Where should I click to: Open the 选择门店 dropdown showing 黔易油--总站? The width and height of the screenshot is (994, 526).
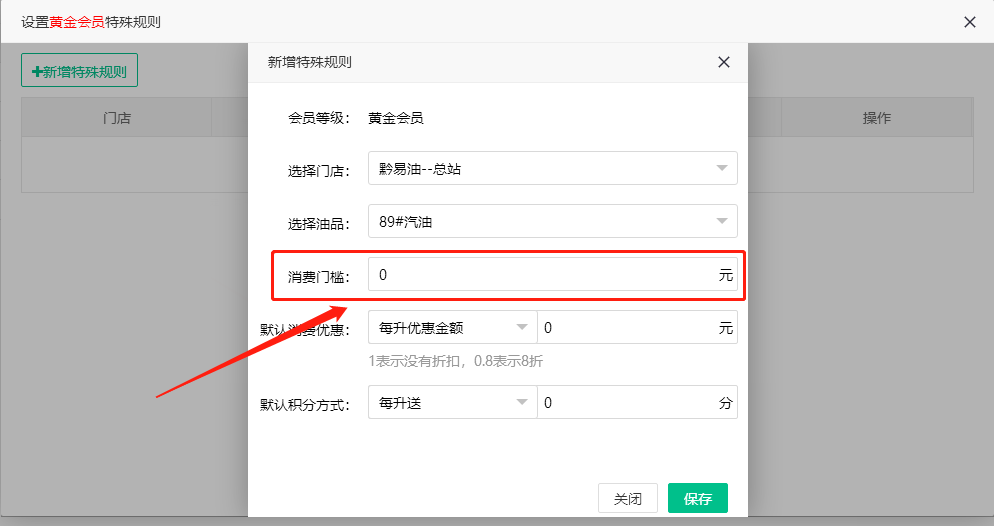click(x=552, y=169)
